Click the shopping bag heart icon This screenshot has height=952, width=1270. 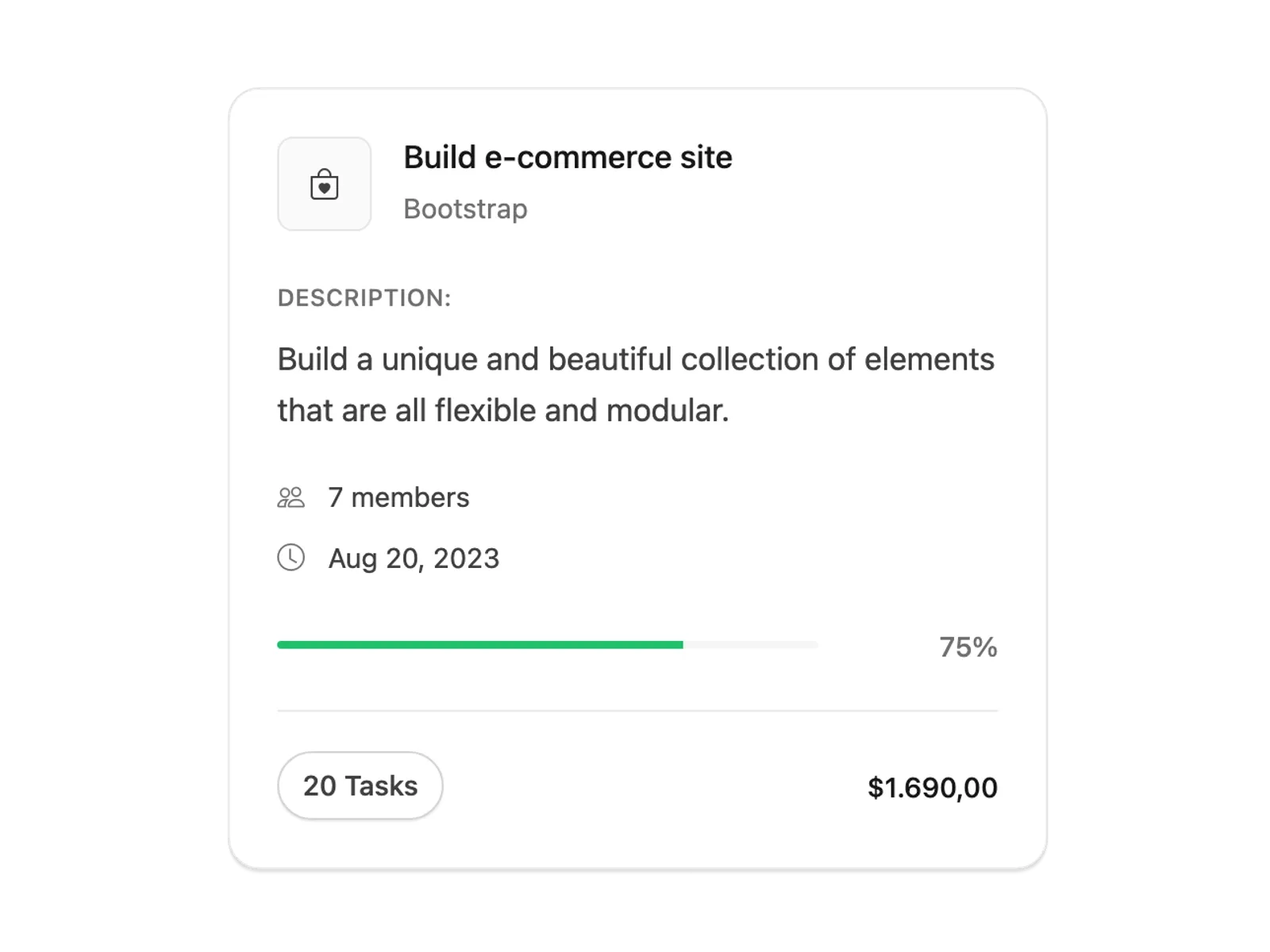(x=324, y=184)
